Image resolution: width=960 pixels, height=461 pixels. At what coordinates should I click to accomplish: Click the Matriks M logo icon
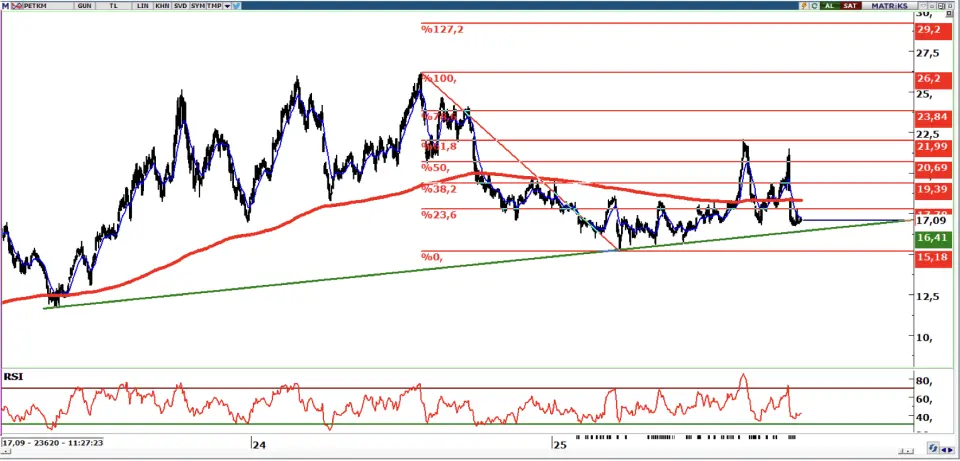(5, 6)
